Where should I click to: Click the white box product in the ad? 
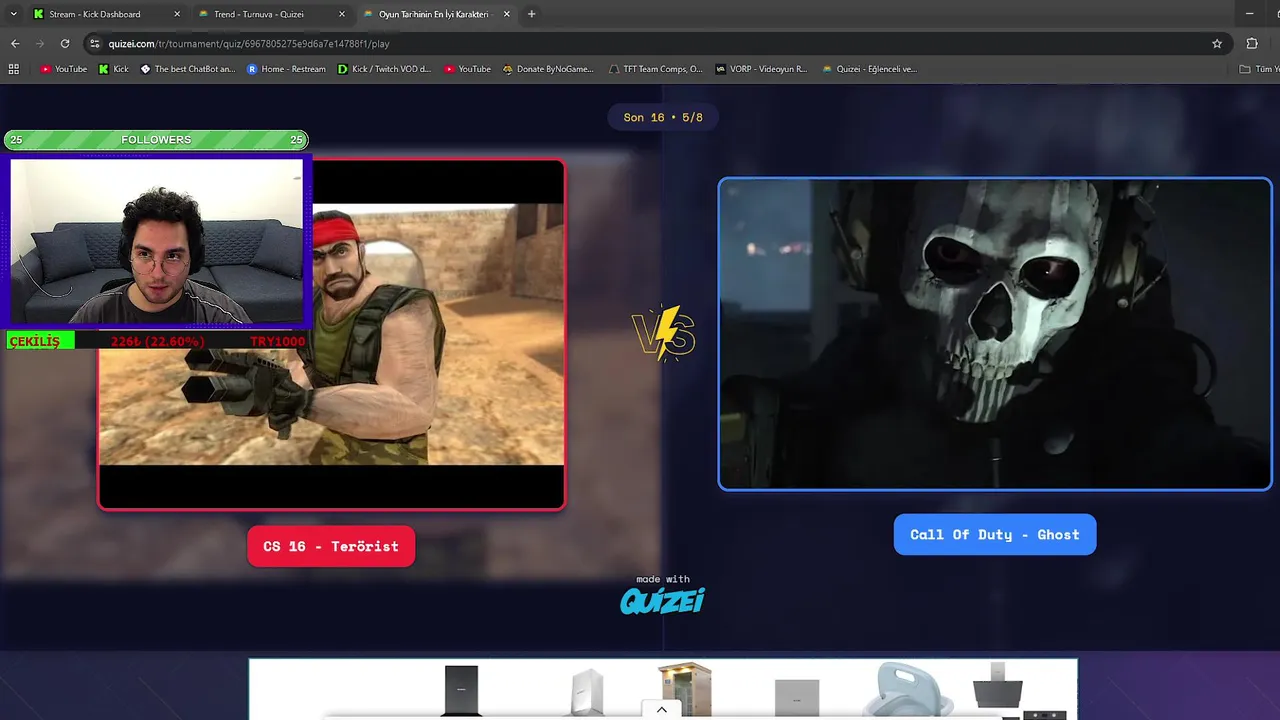(x=587, y=692)
